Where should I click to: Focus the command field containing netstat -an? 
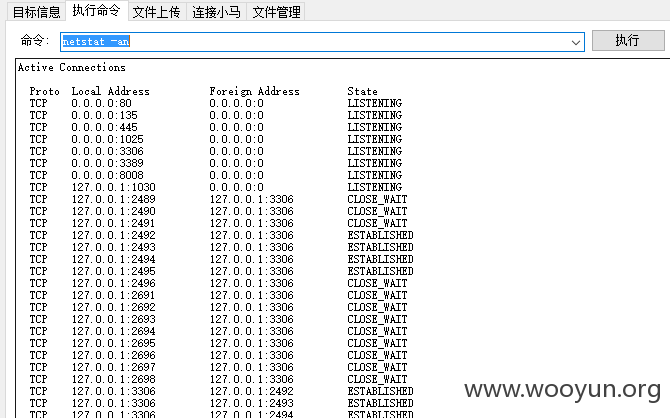coord(322,42)
